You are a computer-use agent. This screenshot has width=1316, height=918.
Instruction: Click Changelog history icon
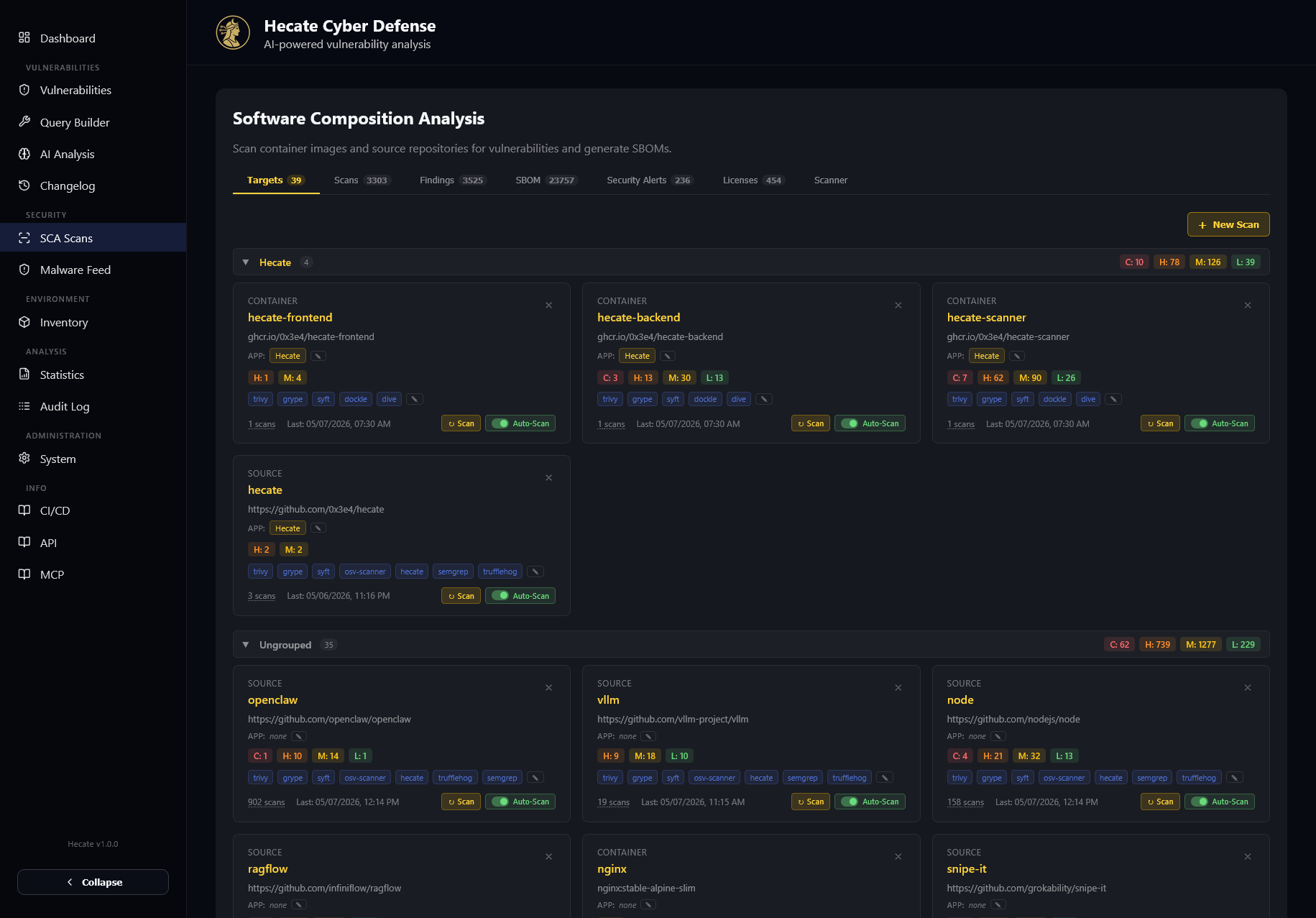24,185
